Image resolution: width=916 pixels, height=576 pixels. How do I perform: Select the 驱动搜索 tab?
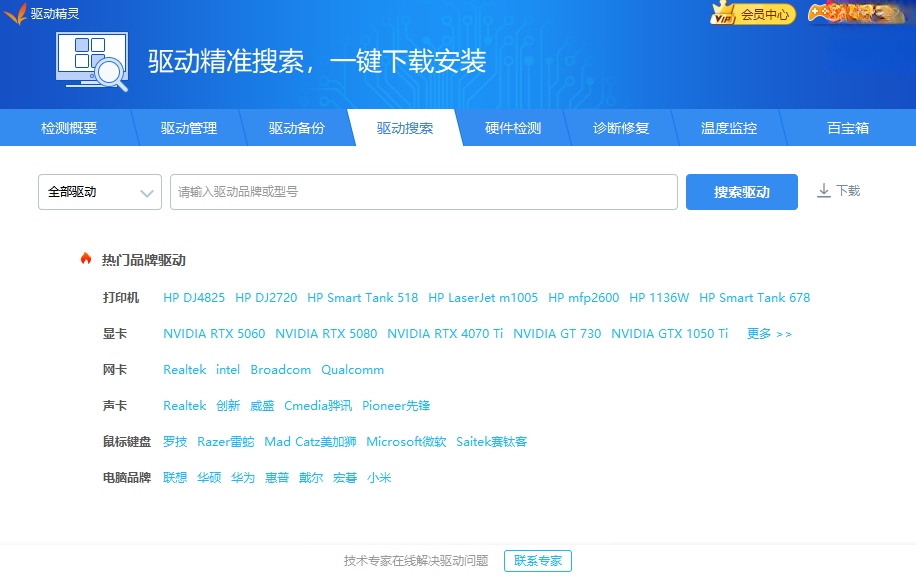(x=405, y=128)
